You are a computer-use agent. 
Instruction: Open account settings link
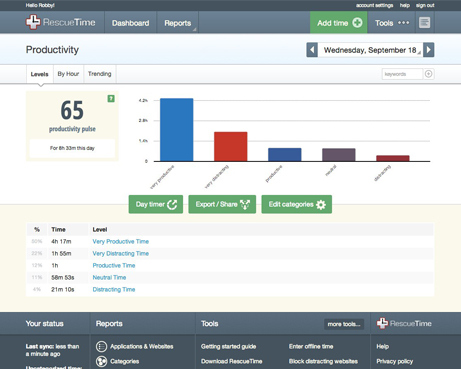click(x=374, y=5)
